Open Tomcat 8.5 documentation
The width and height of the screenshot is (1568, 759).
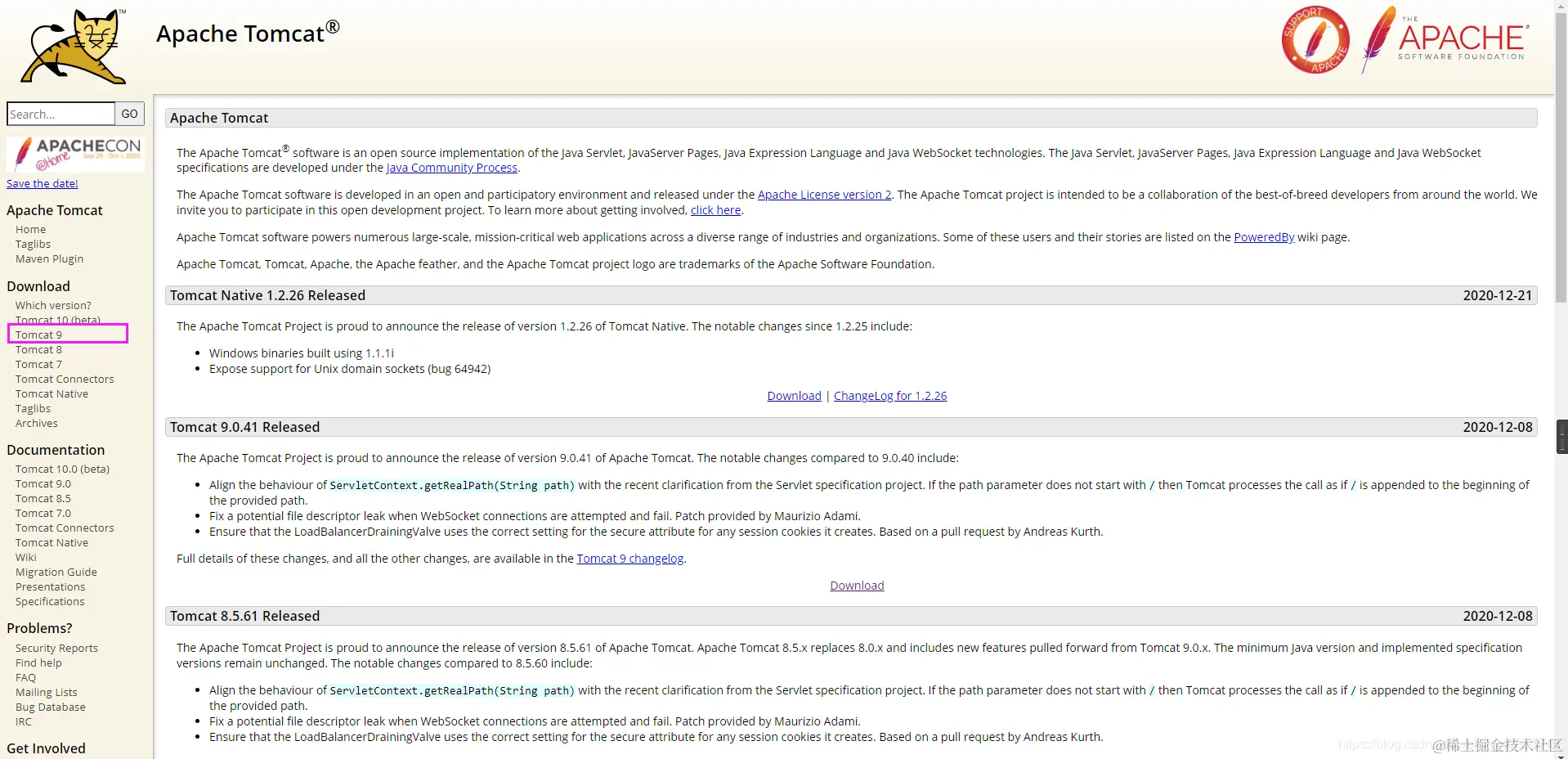(43, 499)
